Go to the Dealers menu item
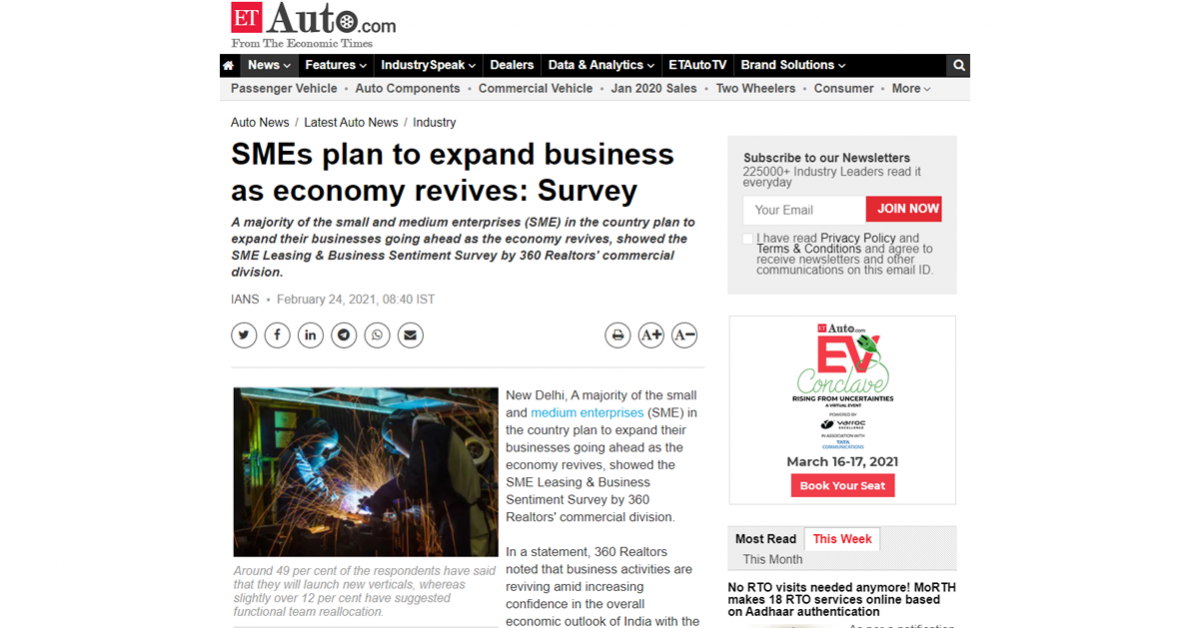Viewport: 1200px width, 628px height. (512, 65)
